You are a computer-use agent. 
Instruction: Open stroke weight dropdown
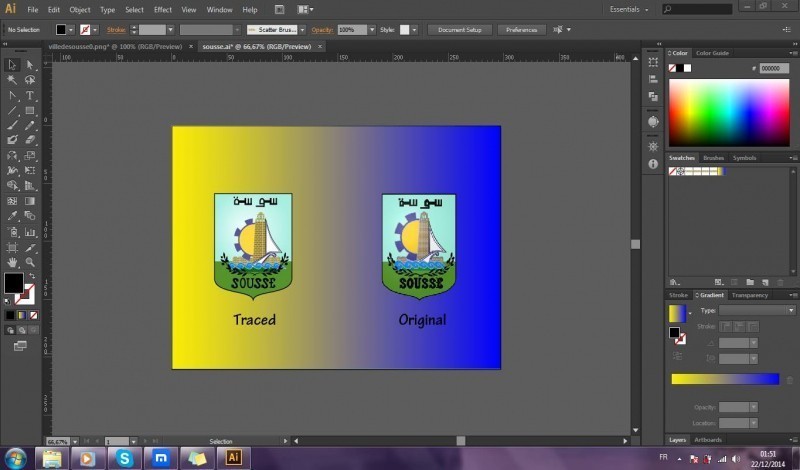(x=170, y=30)
